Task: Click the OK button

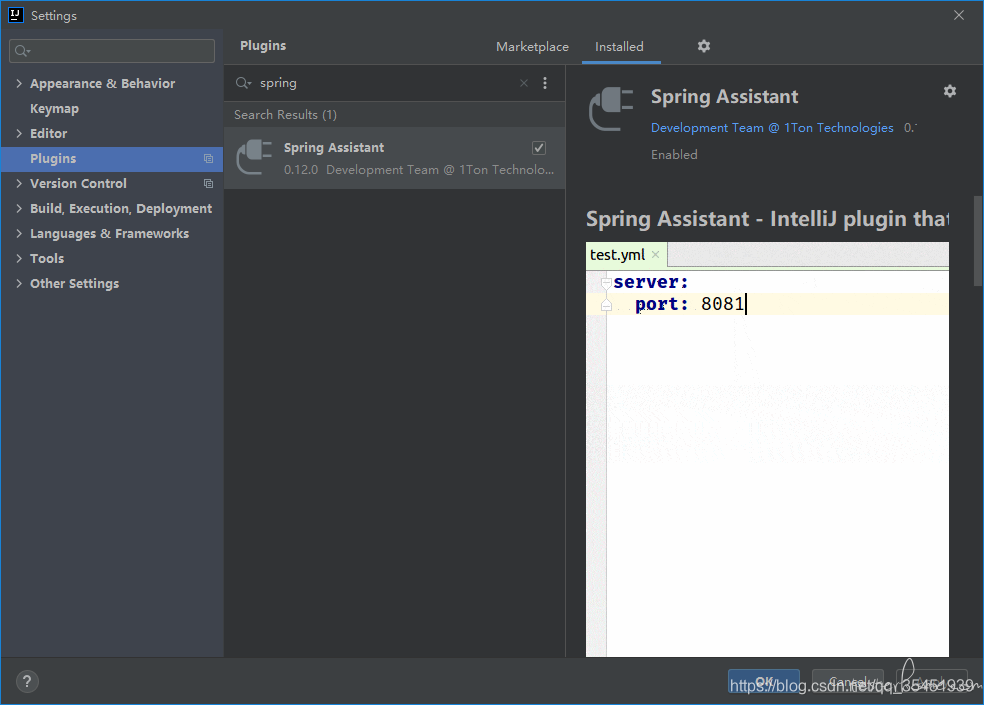Action: (764, 682)
